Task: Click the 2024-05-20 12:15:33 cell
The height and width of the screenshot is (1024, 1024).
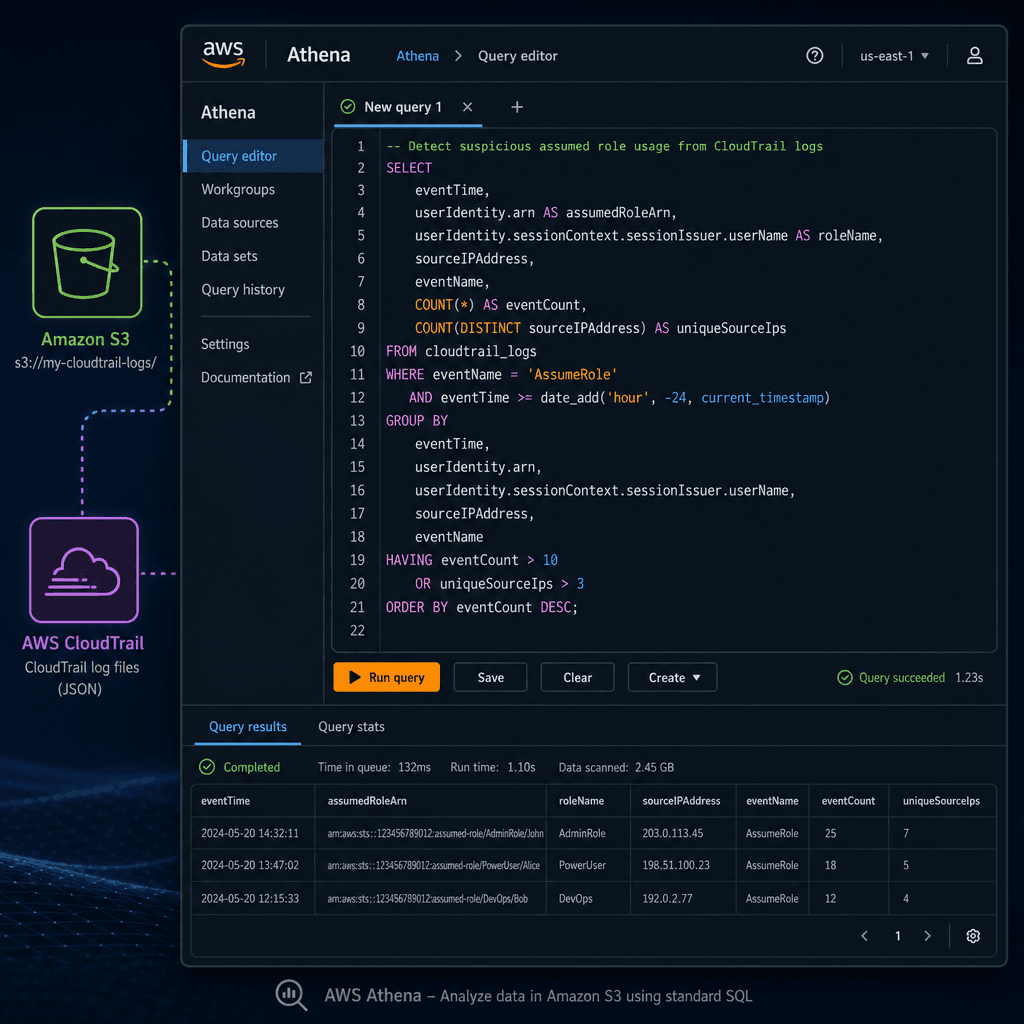Action: pyautogui.click(x=249, y=899)
